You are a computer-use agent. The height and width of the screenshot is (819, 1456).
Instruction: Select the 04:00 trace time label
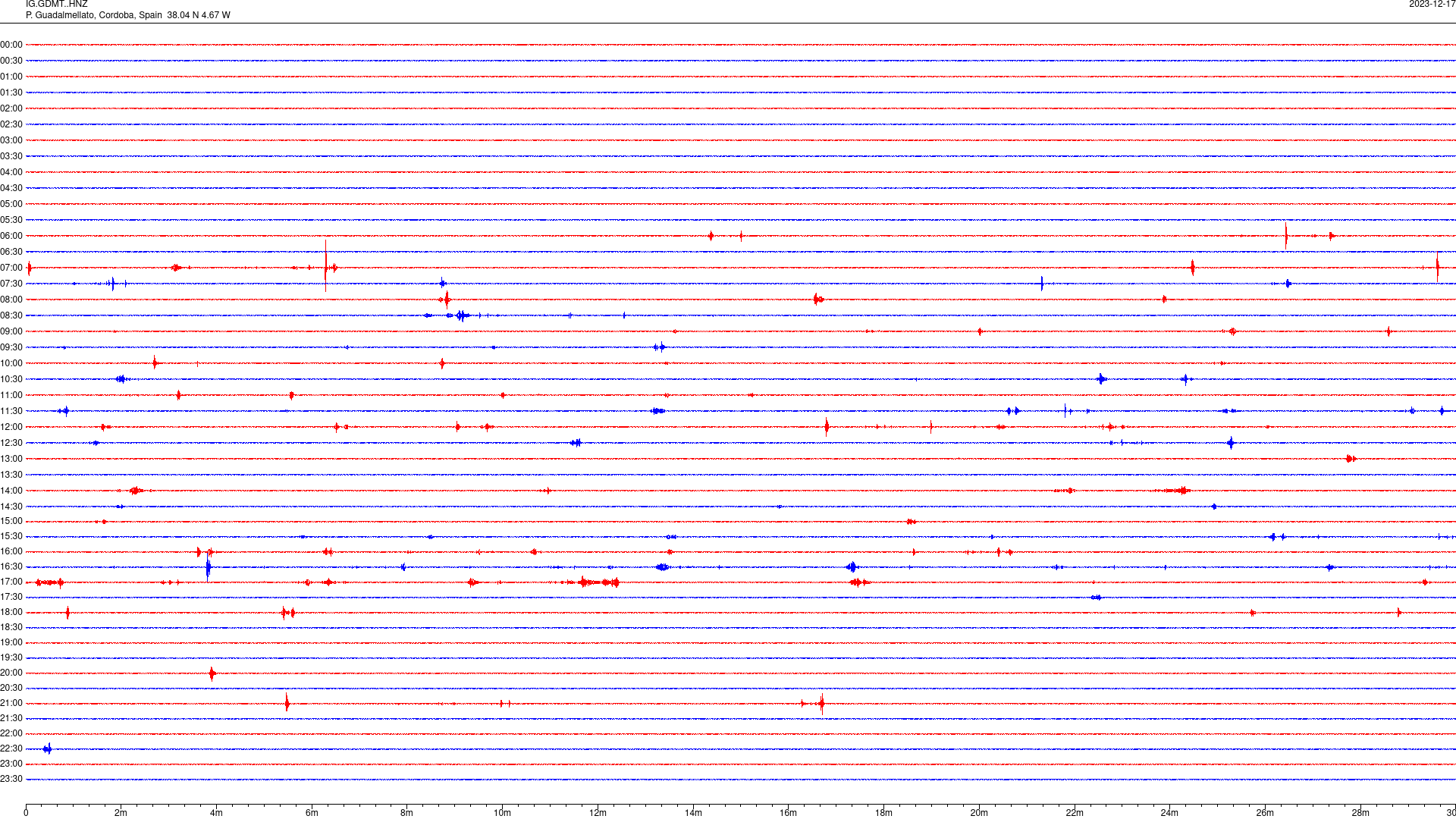tap(11, 172)
